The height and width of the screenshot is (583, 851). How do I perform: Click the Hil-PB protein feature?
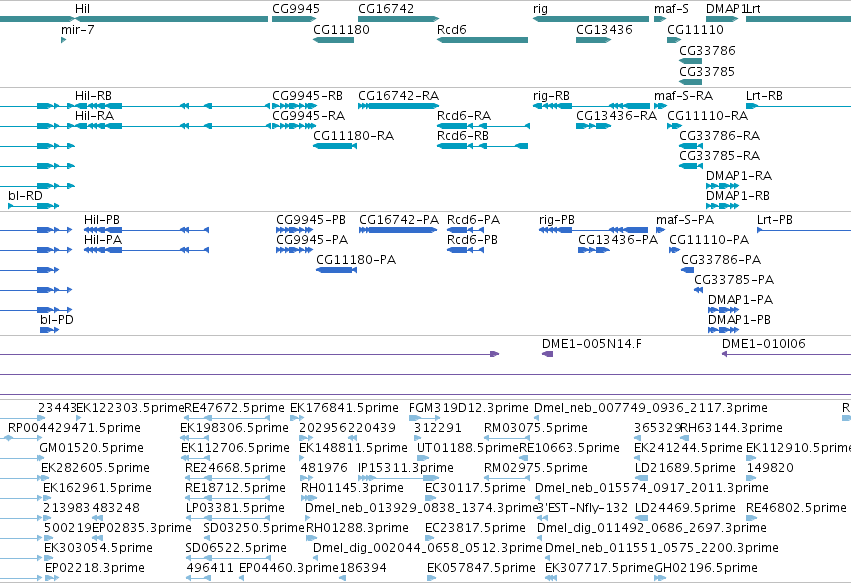(147, 230)
